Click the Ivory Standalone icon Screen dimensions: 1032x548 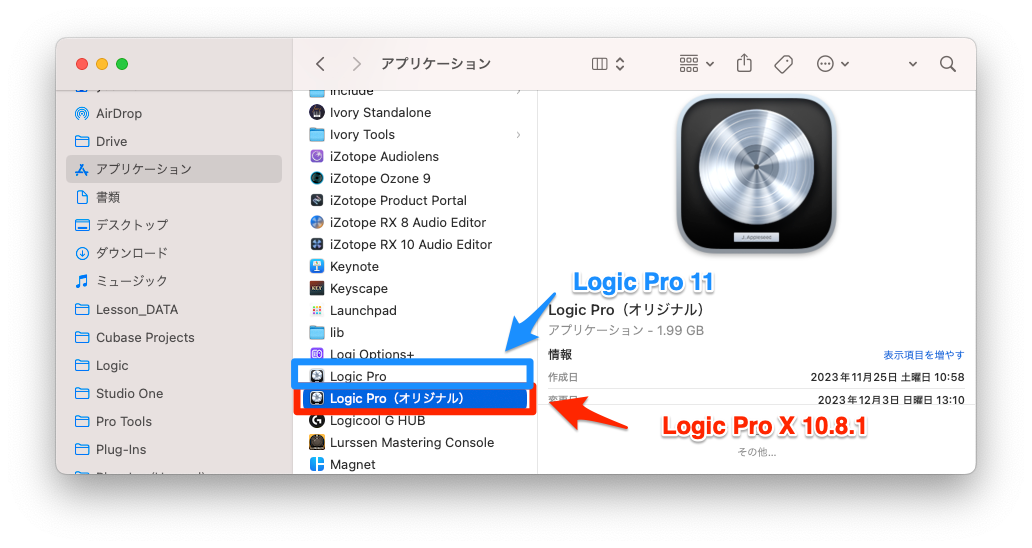pos(317,112)
